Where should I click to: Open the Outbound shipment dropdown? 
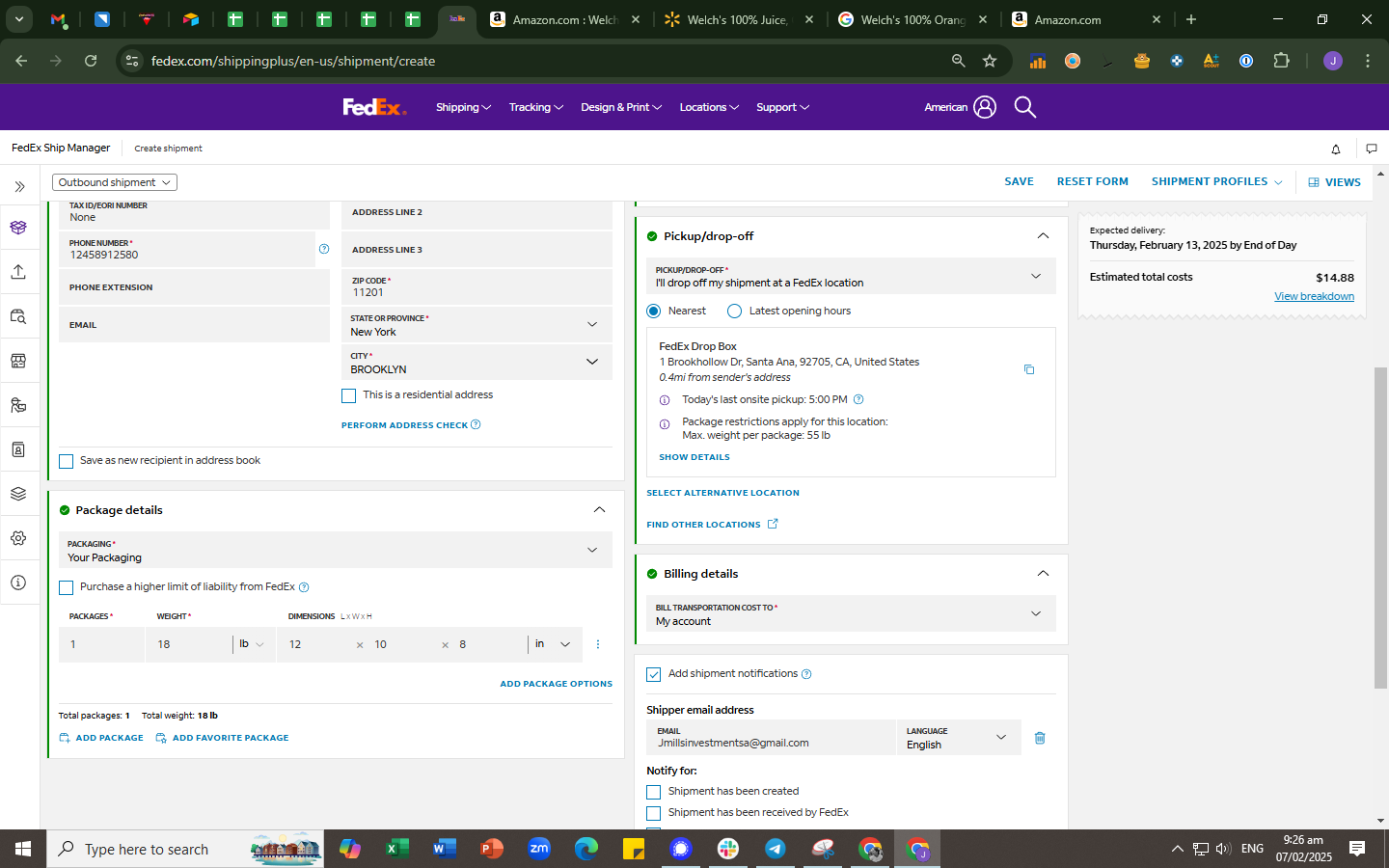tap(115, 182)
